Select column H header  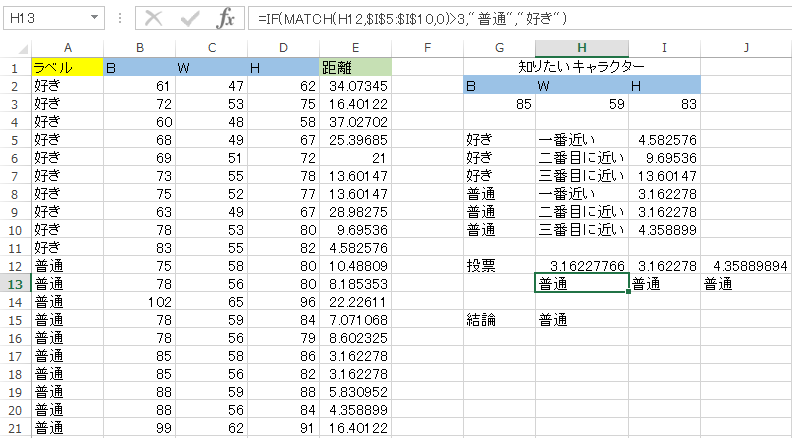pyautogui.click(x=582, y=48)
